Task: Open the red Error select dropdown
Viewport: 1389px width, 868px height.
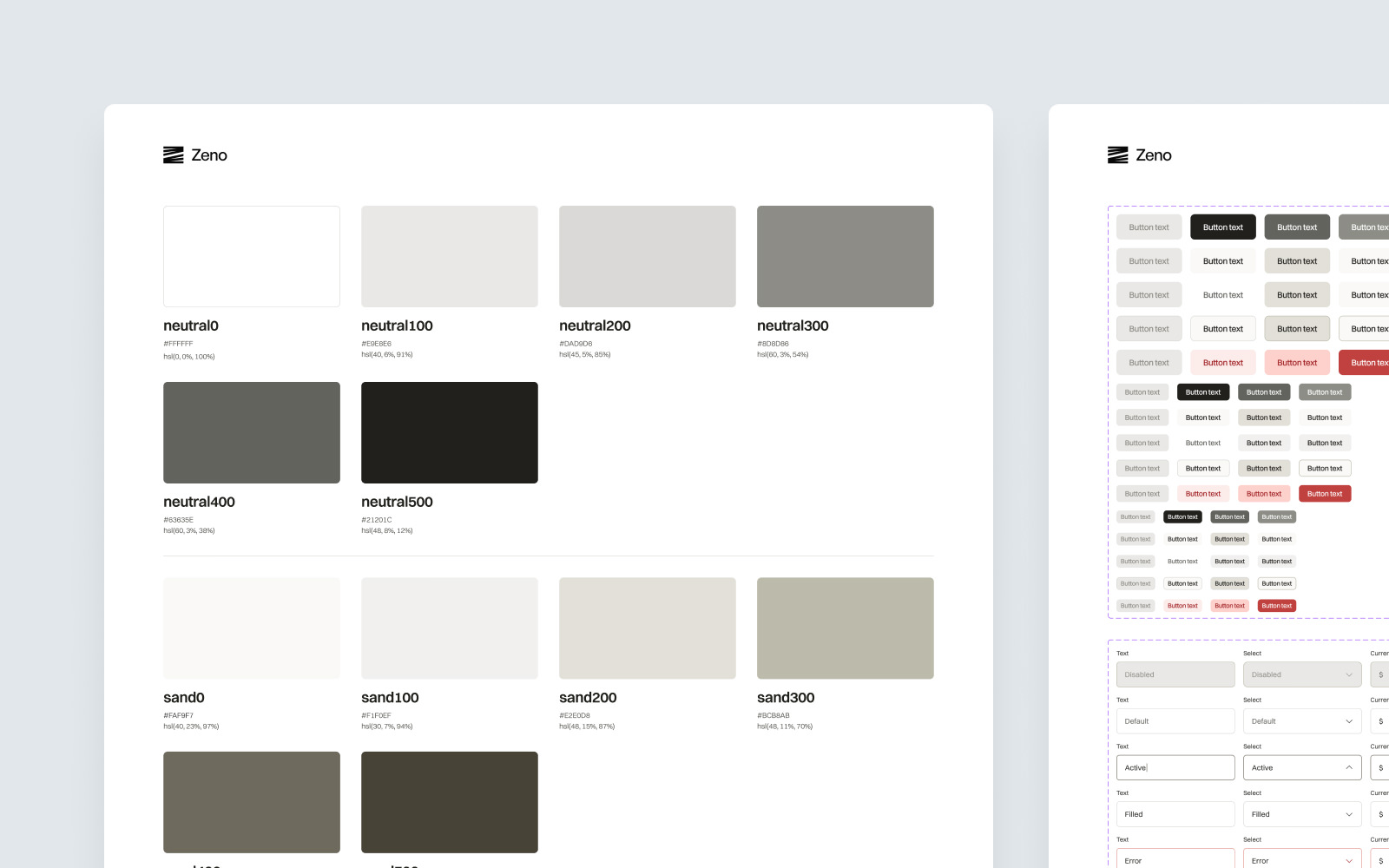Action: 1301,859
